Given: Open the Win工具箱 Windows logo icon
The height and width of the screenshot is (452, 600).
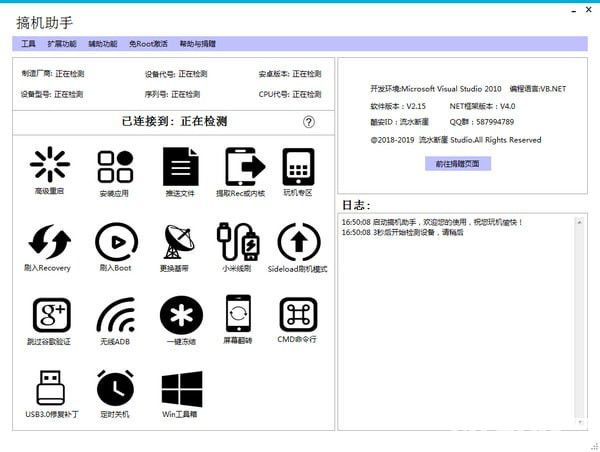Looking at the screenshot, I should coord(182,389).
